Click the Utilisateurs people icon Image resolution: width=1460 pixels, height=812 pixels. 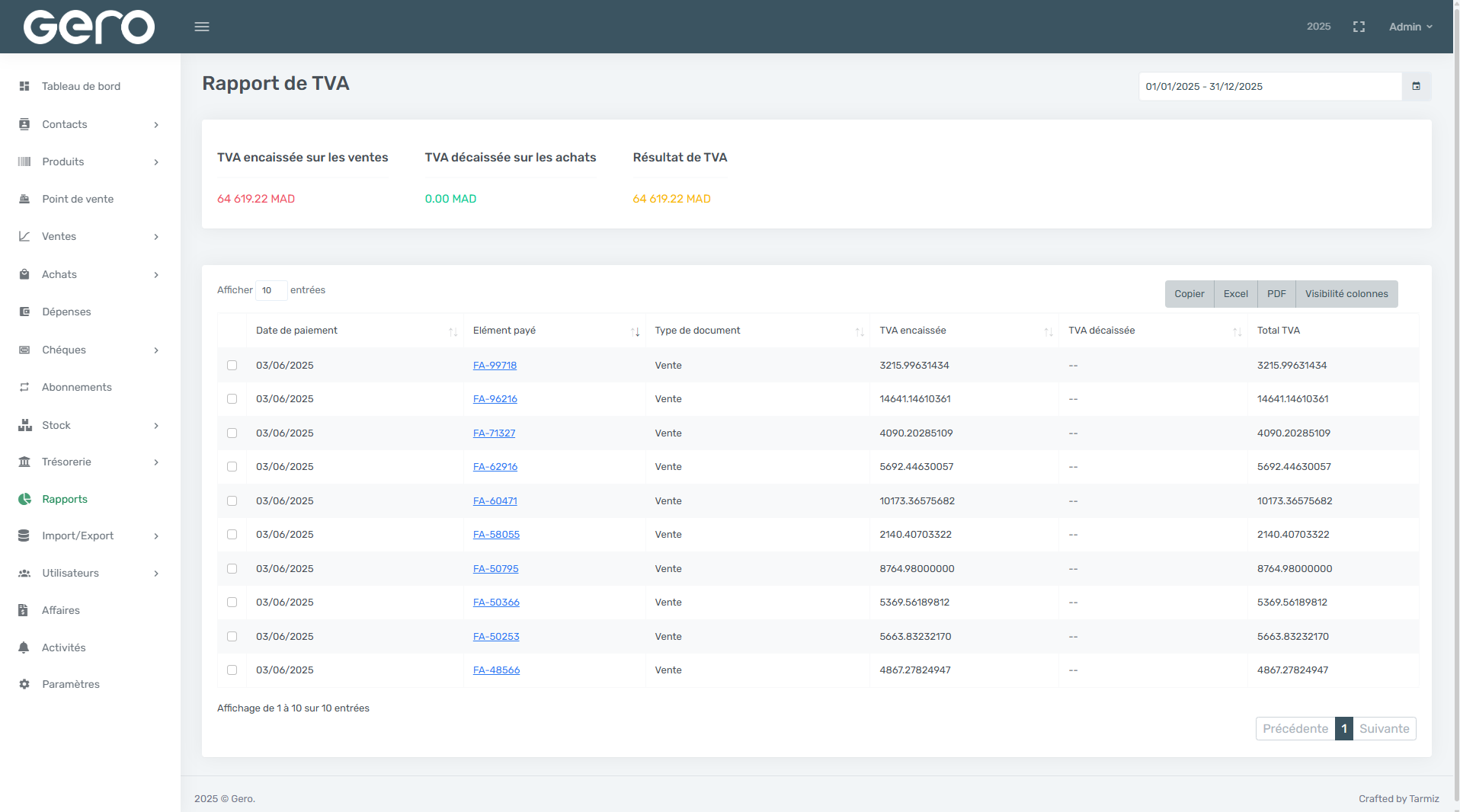24,573
